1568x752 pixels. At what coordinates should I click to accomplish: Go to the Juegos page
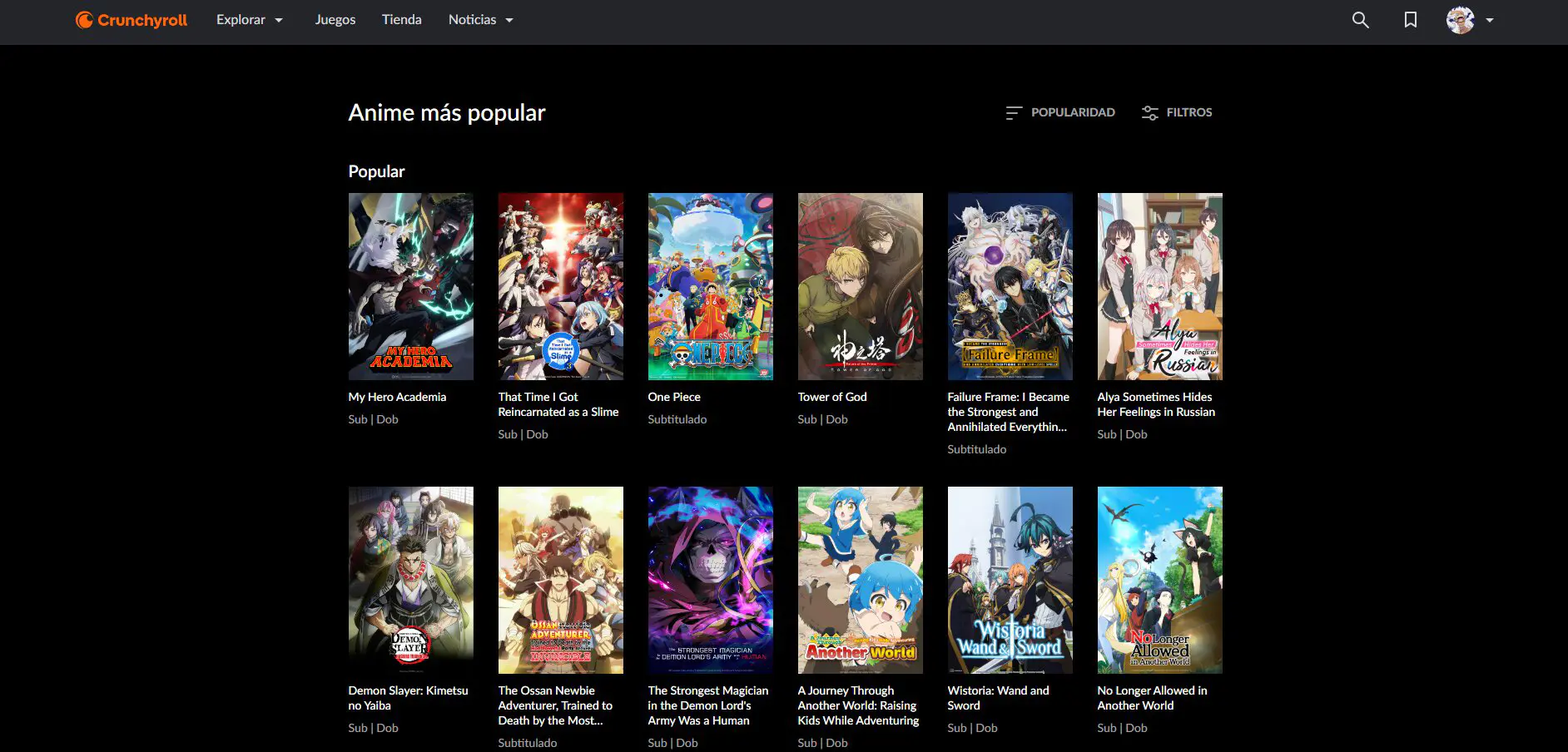pos(335,20)
